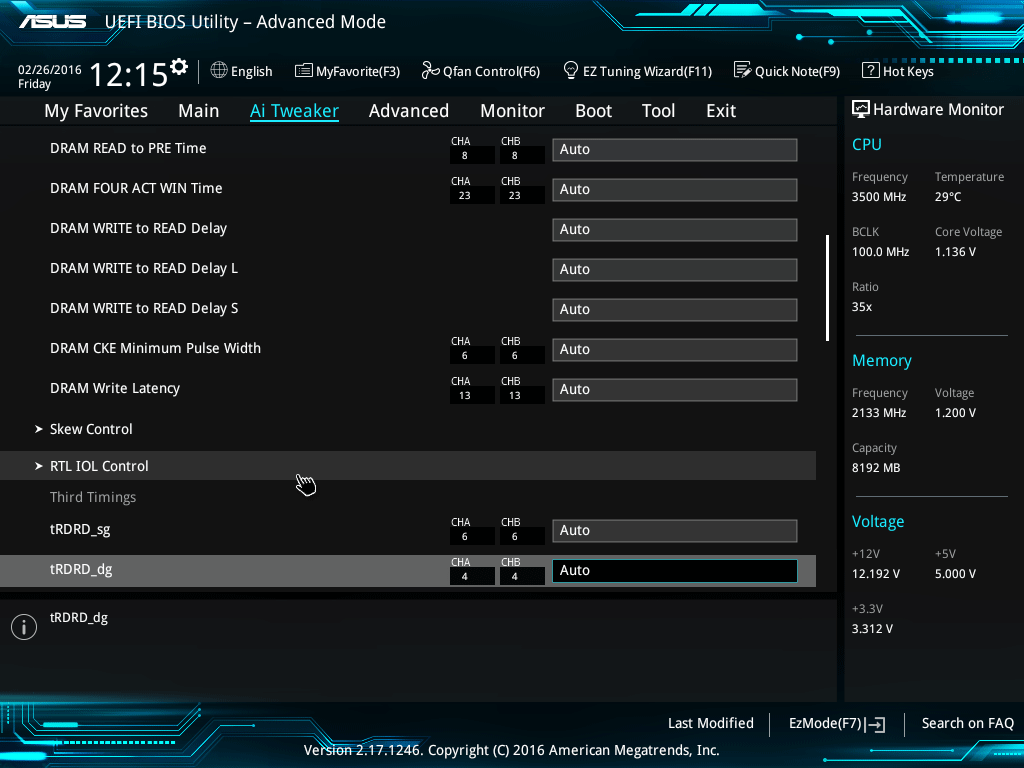Go to the Boot tab
Viewport: 1024px width, 768px height.
[593, 111]
